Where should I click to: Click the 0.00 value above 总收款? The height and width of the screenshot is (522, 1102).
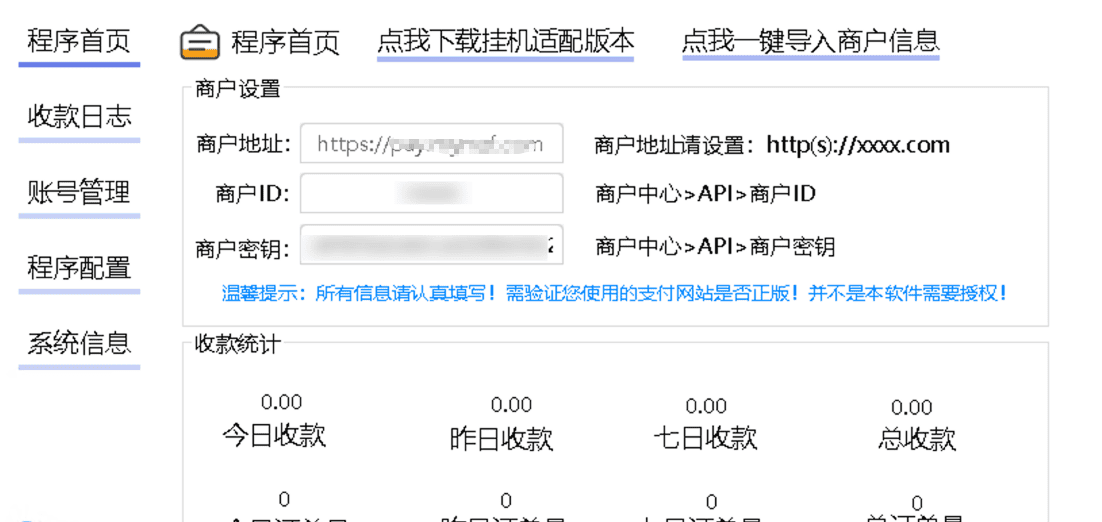coord(912,407)
